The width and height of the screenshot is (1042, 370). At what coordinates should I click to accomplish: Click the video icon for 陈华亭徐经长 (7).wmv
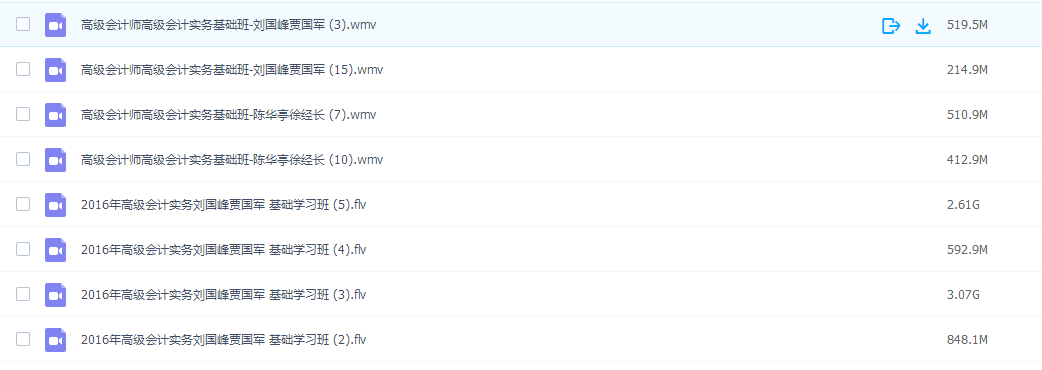click(x=56, y=115)
